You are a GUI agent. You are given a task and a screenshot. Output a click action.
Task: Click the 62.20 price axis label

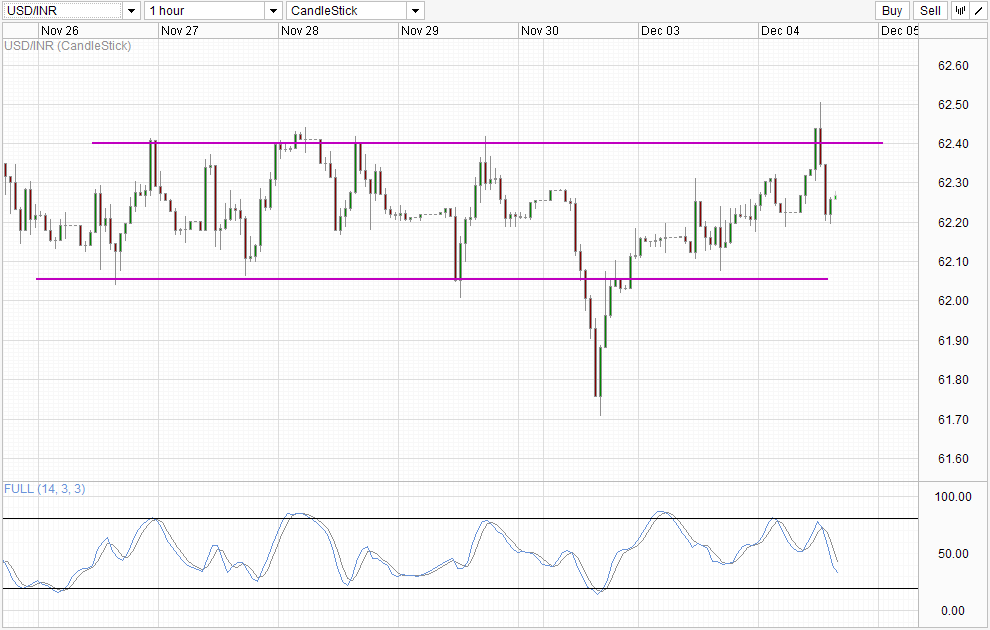953,223
